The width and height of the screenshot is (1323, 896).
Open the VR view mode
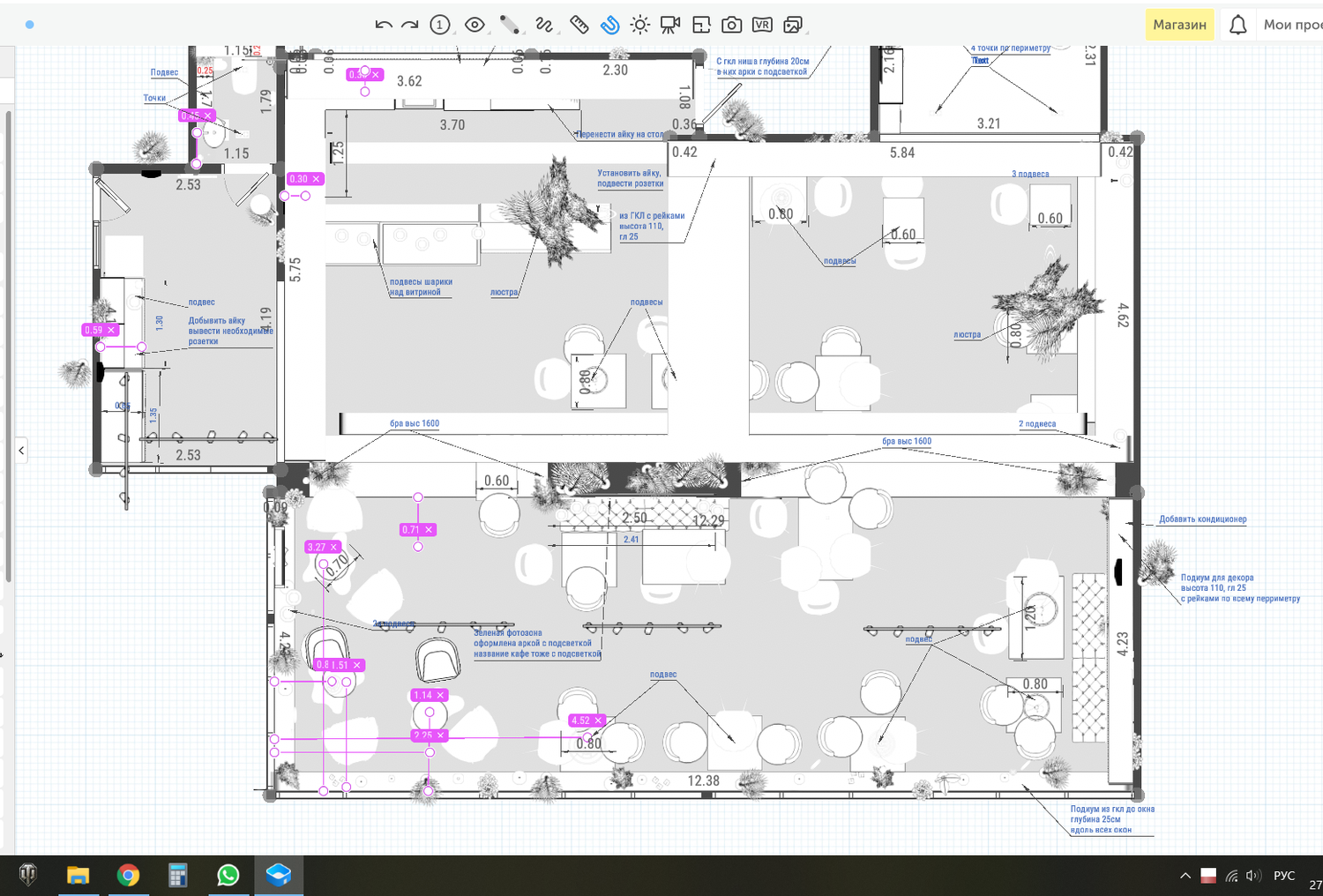click(762, 25)
